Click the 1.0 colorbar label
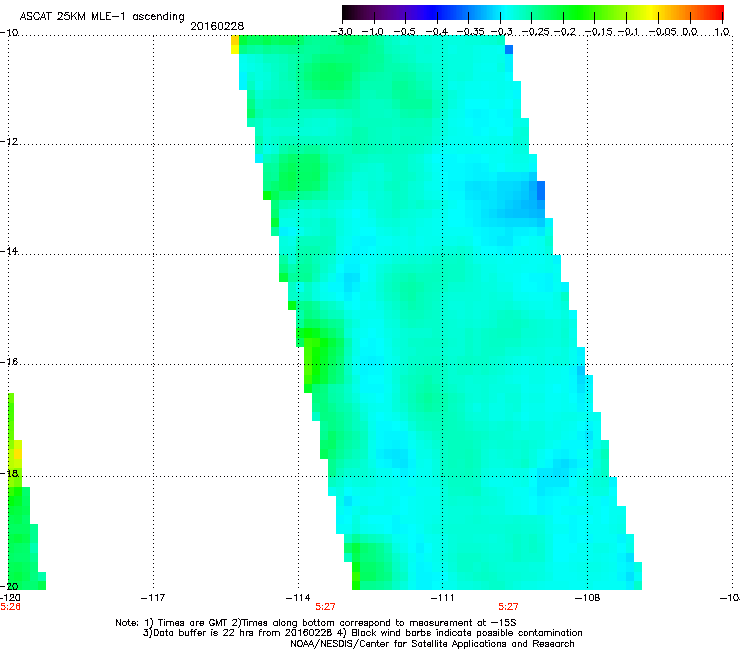Screen dimensions: 740x650 pyautogui.click(x=722, y=32)
